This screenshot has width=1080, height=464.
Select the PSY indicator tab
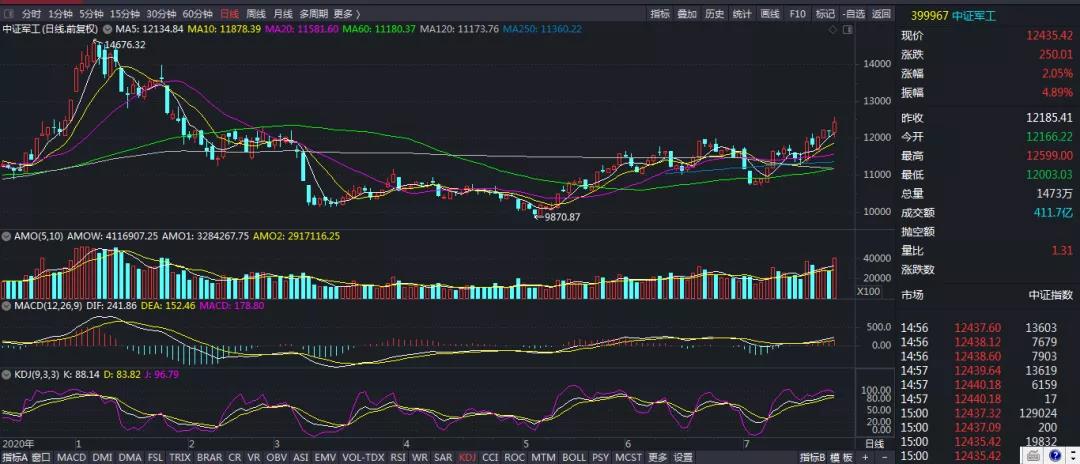click(x=601, y=457)
